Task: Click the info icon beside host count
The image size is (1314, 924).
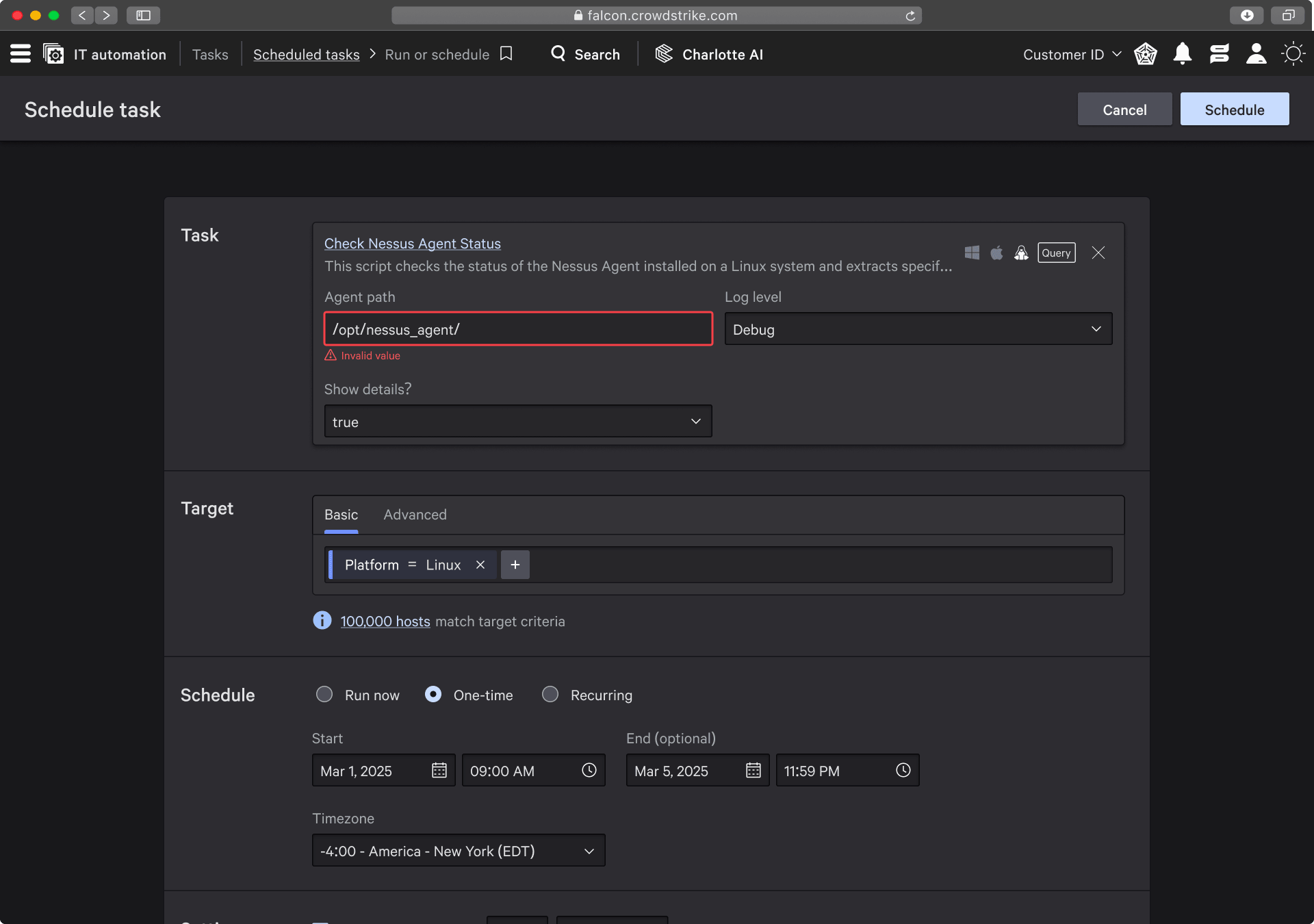Action: (322, 621)
